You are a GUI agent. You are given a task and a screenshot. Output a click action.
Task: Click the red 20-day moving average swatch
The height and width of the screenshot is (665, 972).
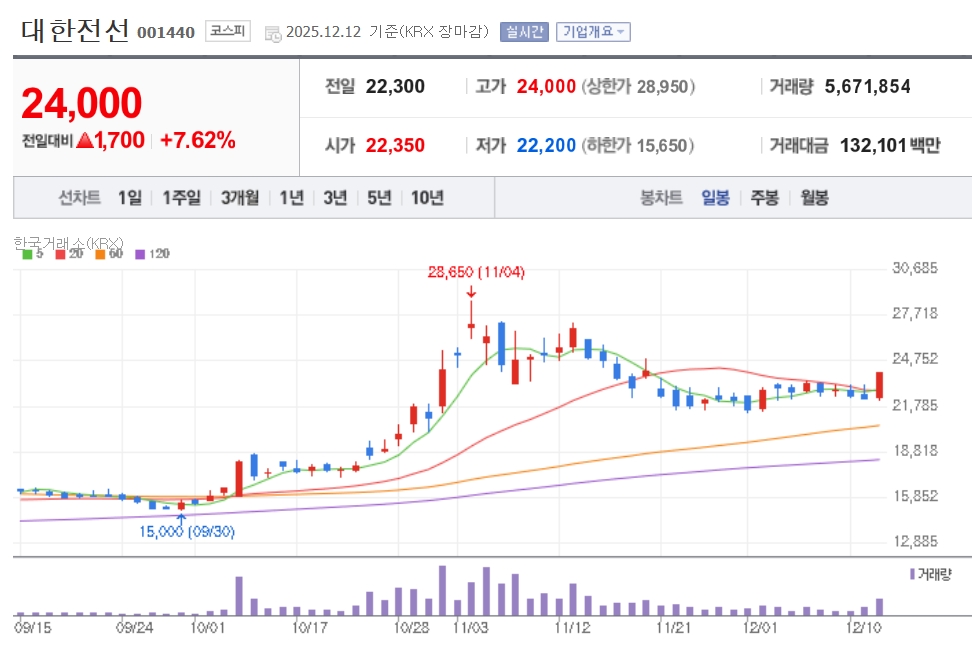pyautogui.click(x=60, y=254)
